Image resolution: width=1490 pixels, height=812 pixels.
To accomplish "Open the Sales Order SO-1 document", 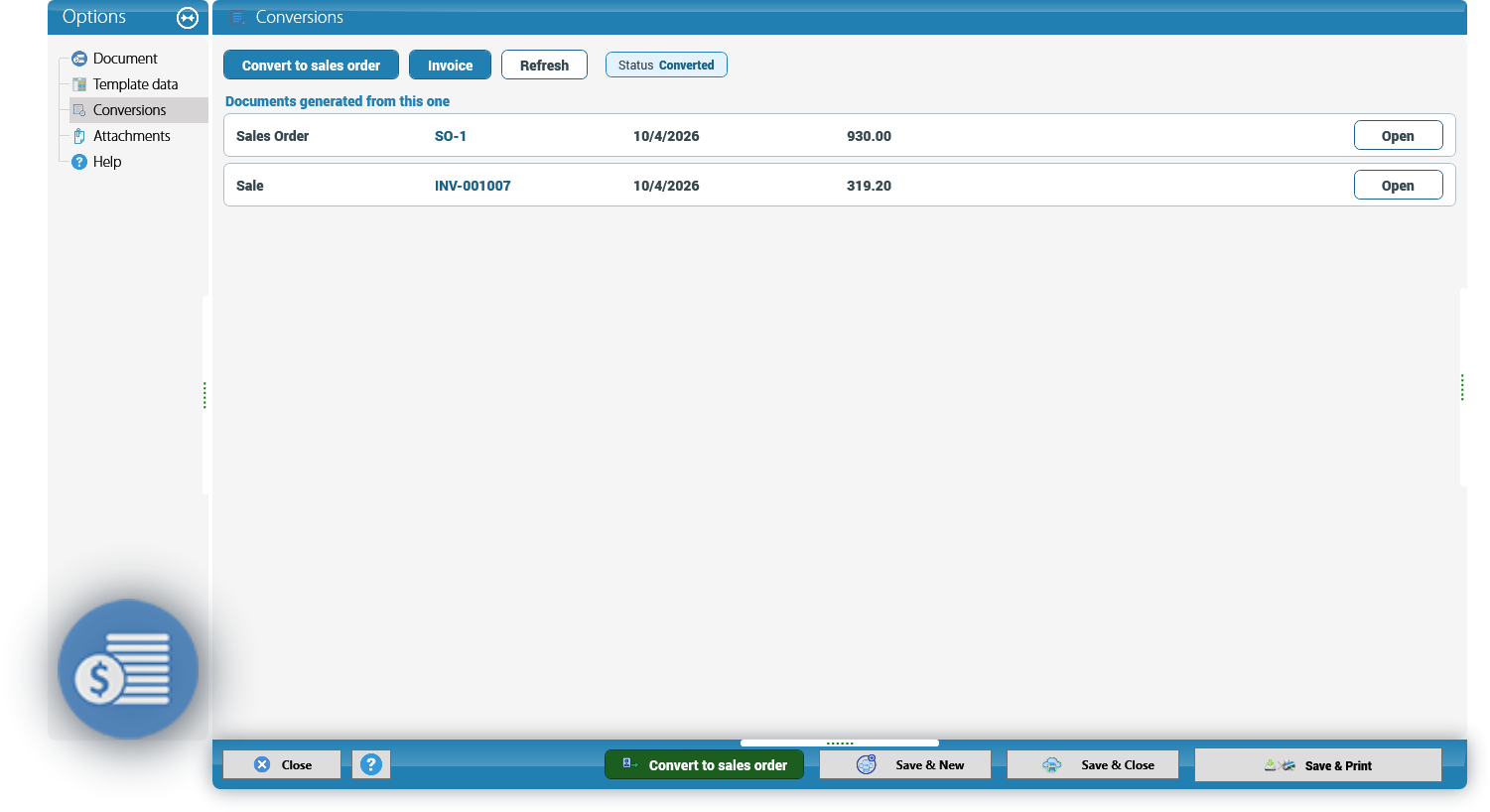I will click(x=1398, y=136).
